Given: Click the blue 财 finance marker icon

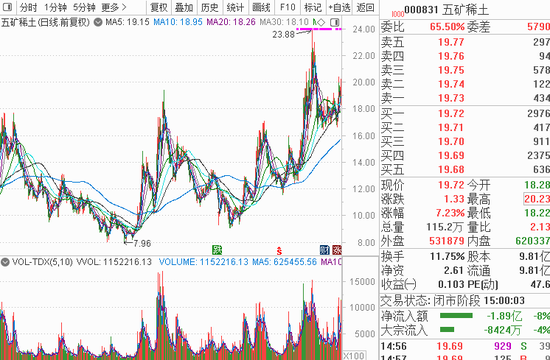Looking at the screenshot, I should [x=325, y=250].
